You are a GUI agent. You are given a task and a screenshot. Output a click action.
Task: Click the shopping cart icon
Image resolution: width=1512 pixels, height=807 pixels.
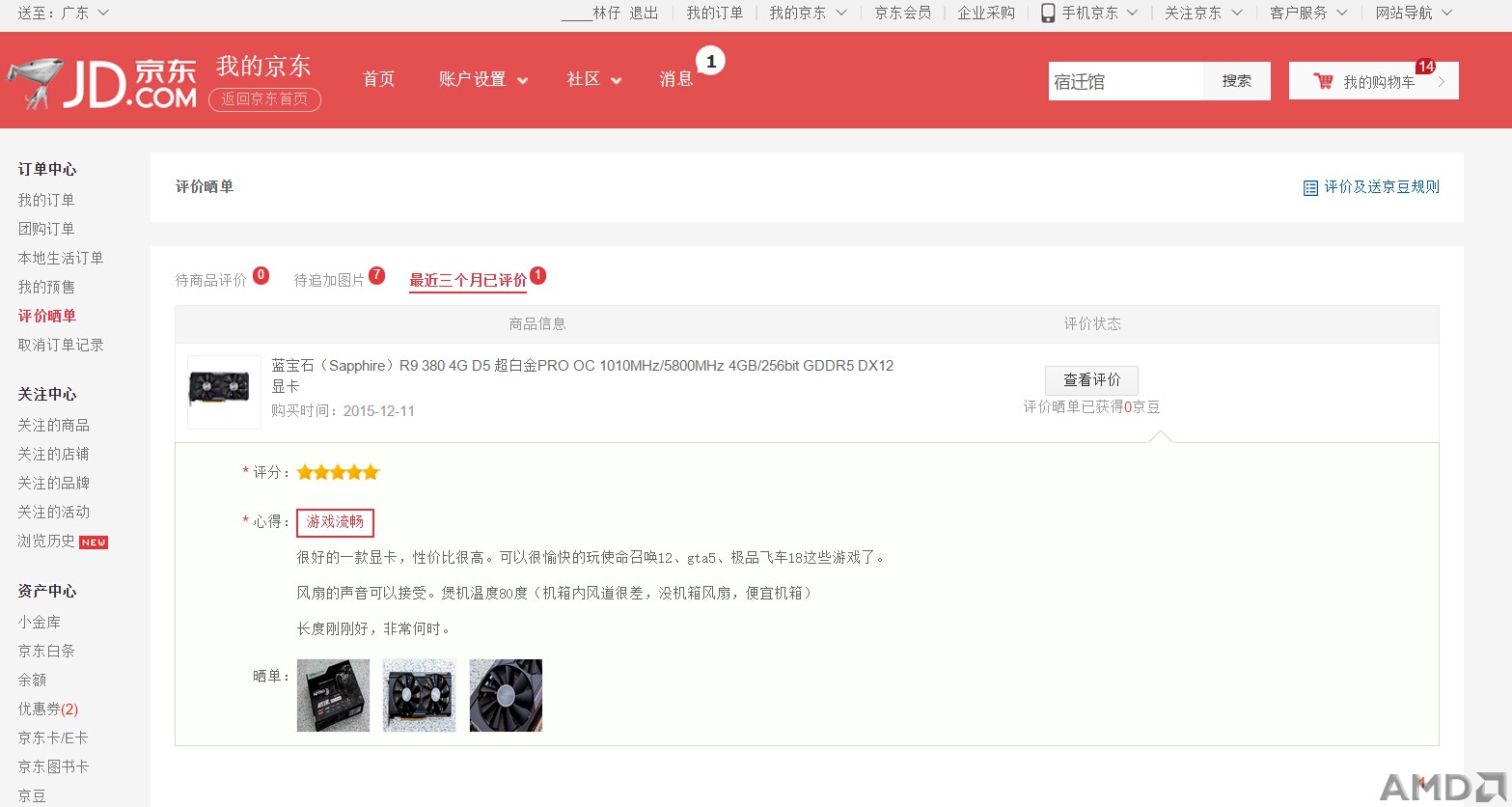(x=1323, y=81)
